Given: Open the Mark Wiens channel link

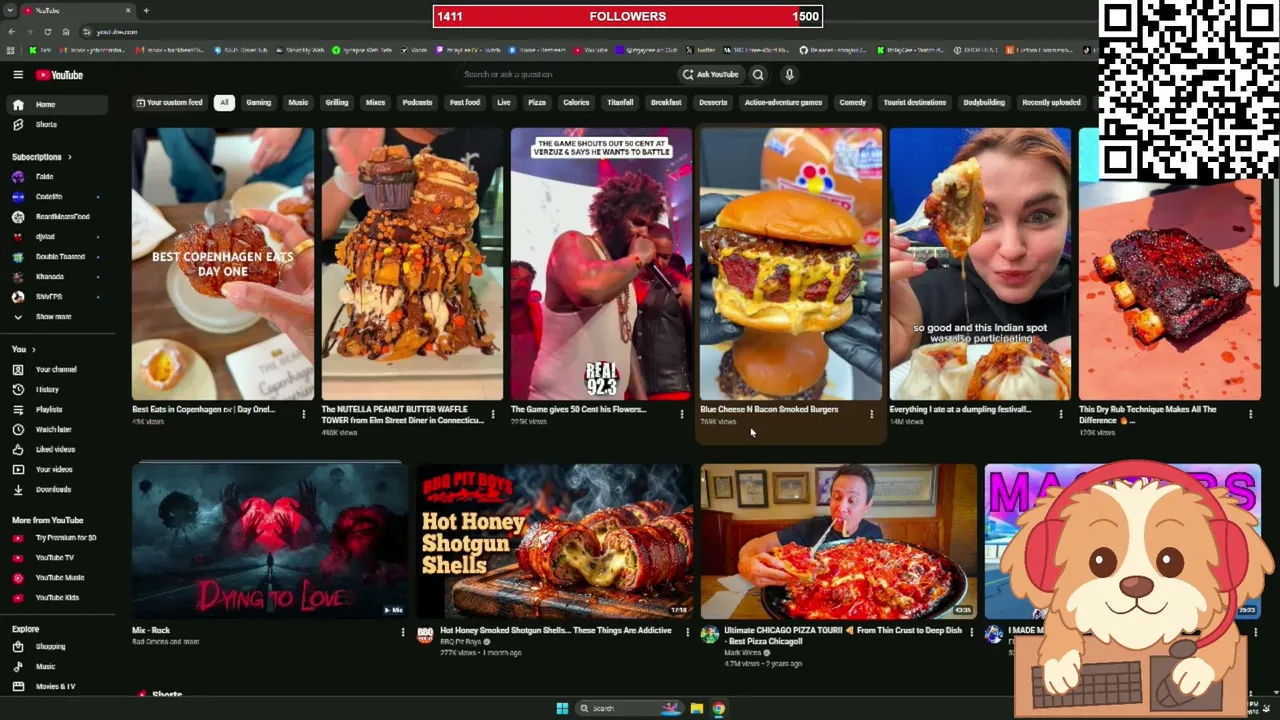Looking at the screenshot, I should coord(743,653).
